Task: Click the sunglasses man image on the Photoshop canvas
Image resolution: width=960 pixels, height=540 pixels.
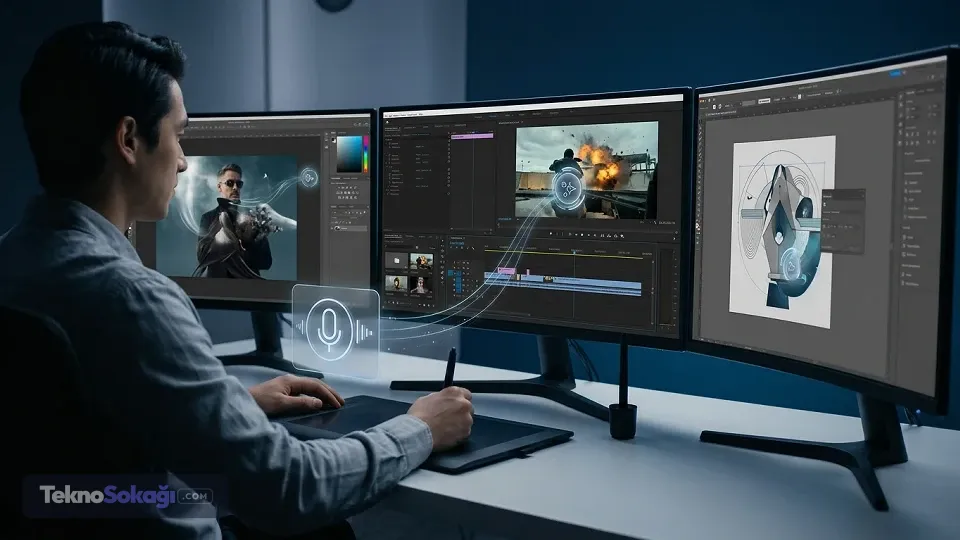Action: pos(227,217)
